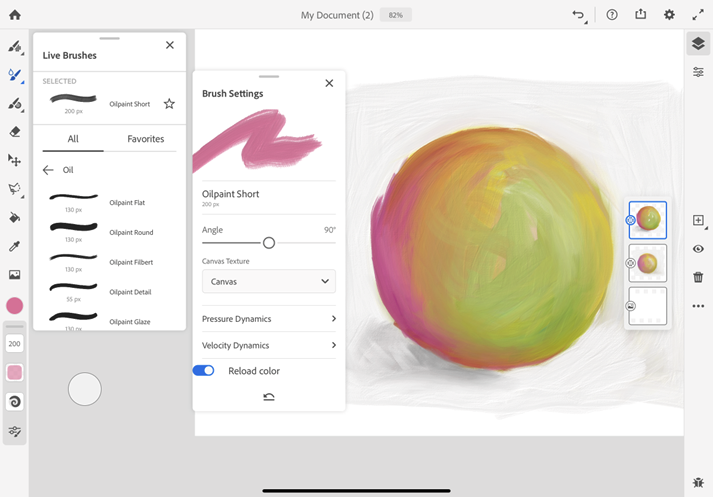Select the Oilpaint Filbert brush
This screenshot has width=713, height=497.
109,262
